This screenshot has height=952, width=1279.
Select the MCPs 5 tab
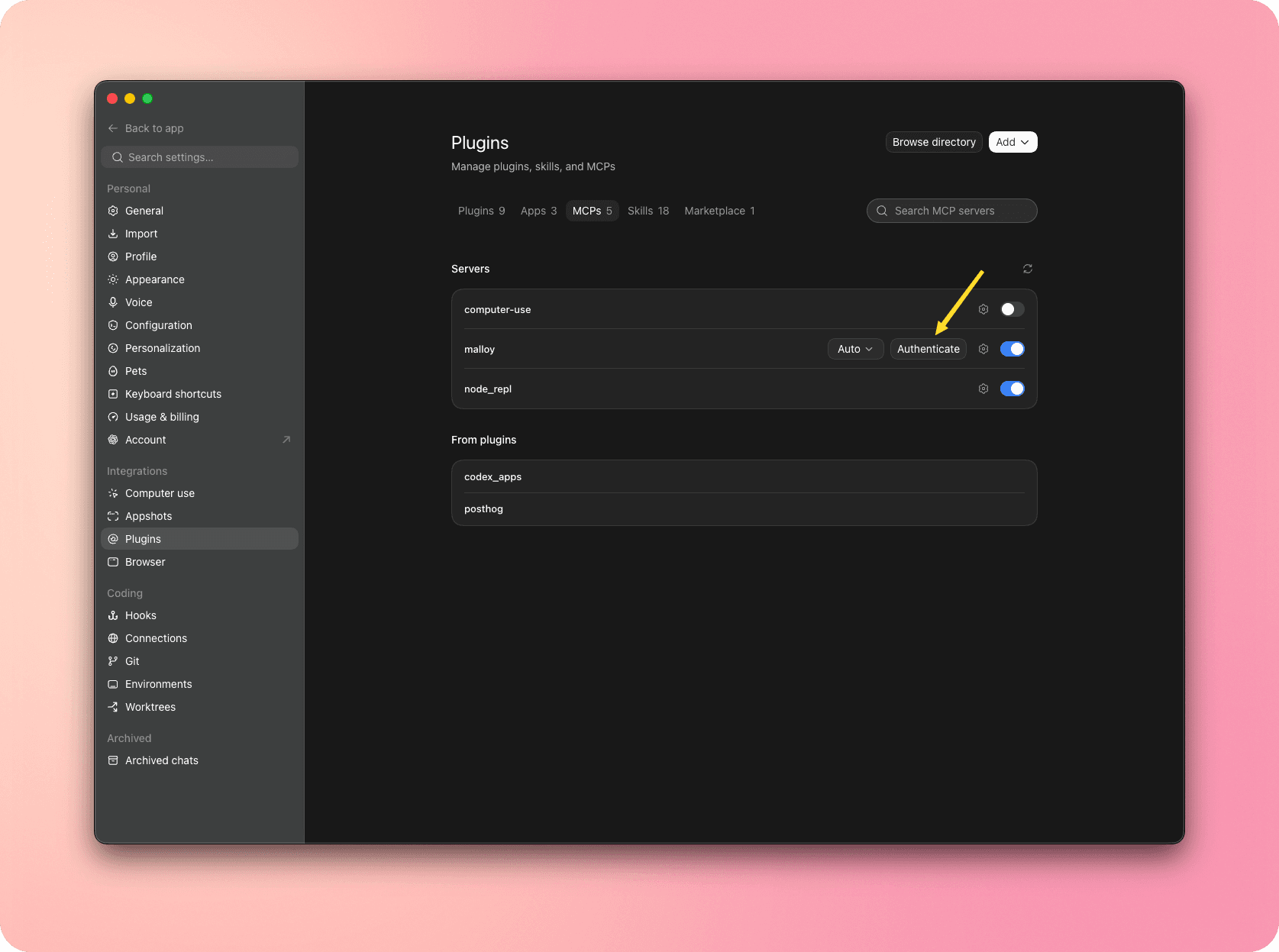(593, 211)
